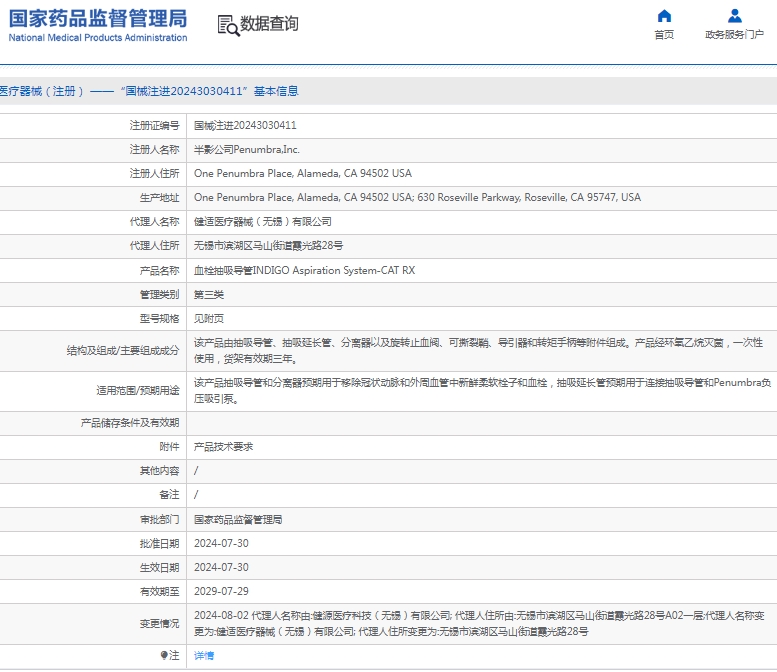Select registration number 国械注进20243030411 value
Viewport: 777px width, 672px height.
tap(245, 125)
